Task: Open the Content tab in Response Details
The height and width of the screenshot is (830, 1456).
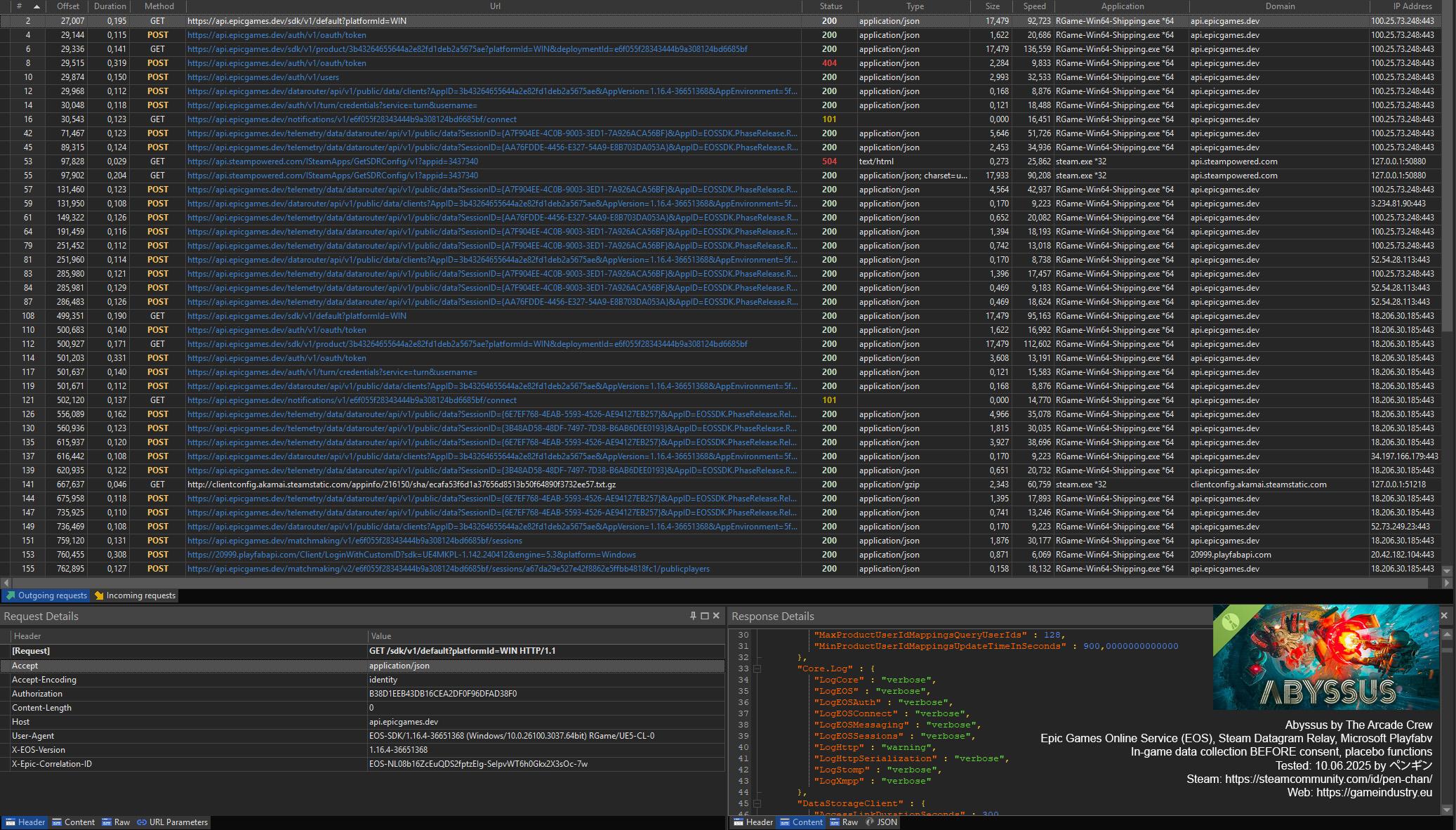Action: click(x=801, y=822)
